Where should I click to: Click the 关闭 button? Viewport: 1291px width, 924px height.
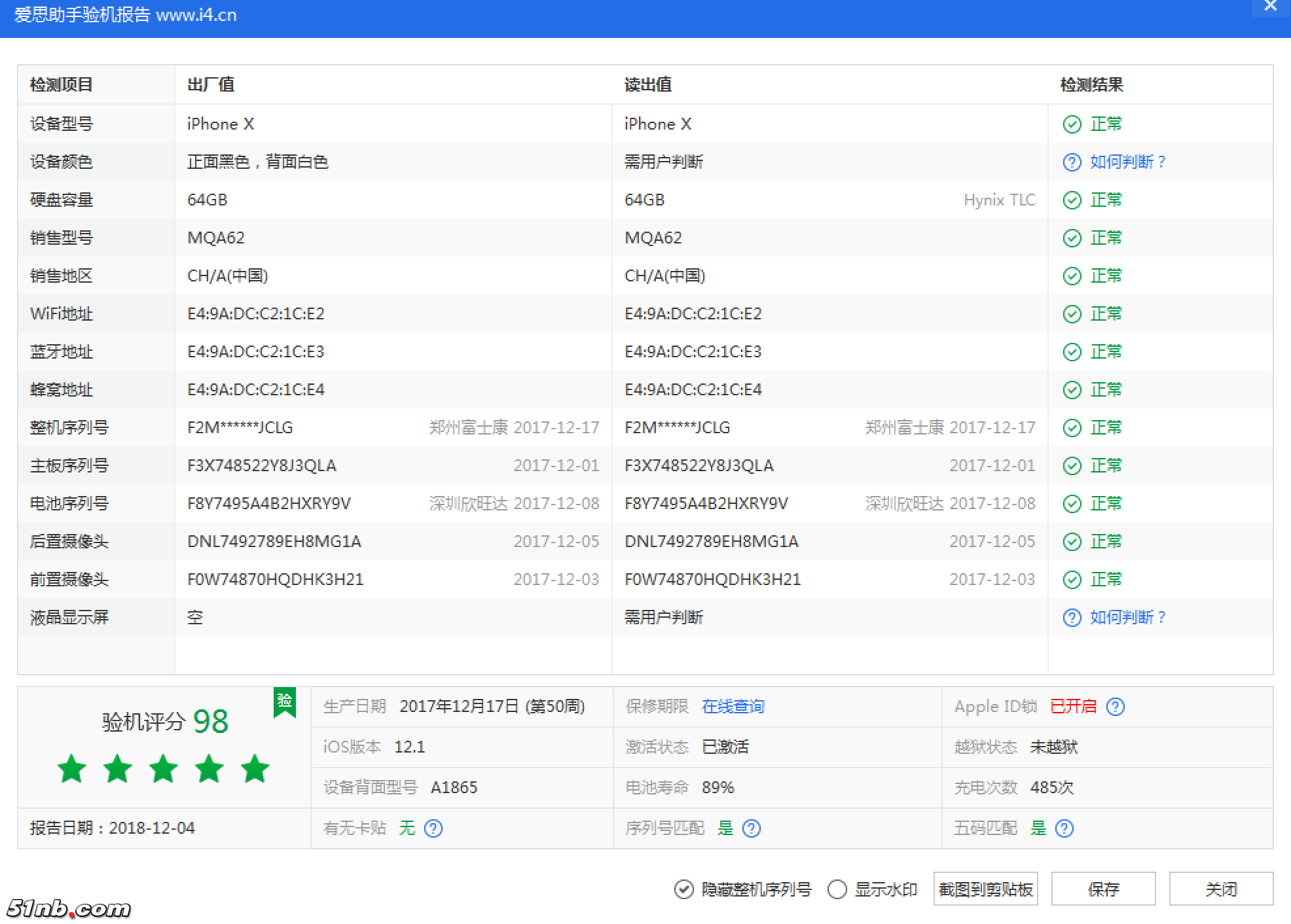(x=1223, y=889)
